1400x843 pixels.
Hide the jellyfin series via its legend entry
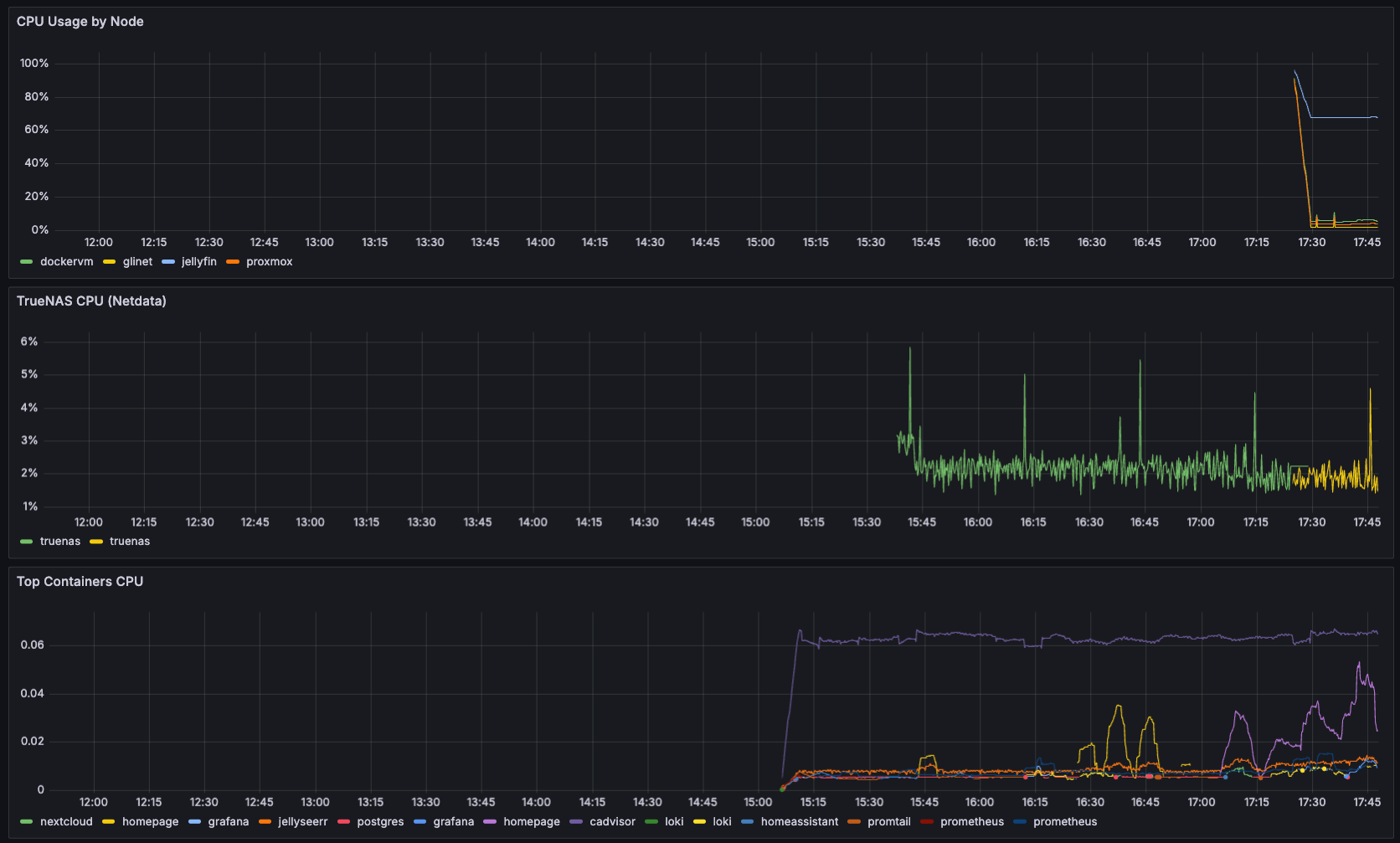tap(198, 261)
